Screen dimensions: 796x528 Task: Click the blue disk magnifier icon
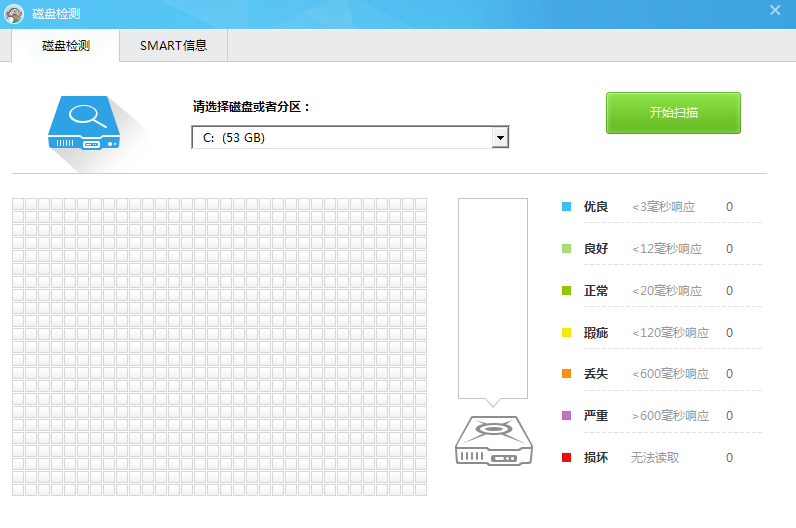pos(84,123)
